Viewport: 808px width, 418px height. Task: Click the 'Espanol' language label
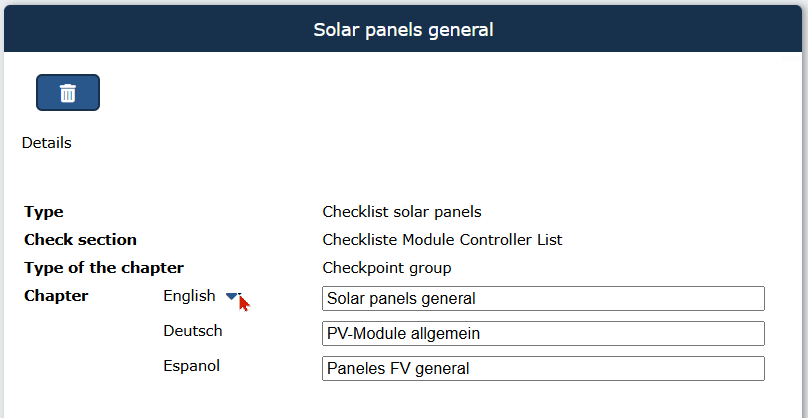[192, 366]
